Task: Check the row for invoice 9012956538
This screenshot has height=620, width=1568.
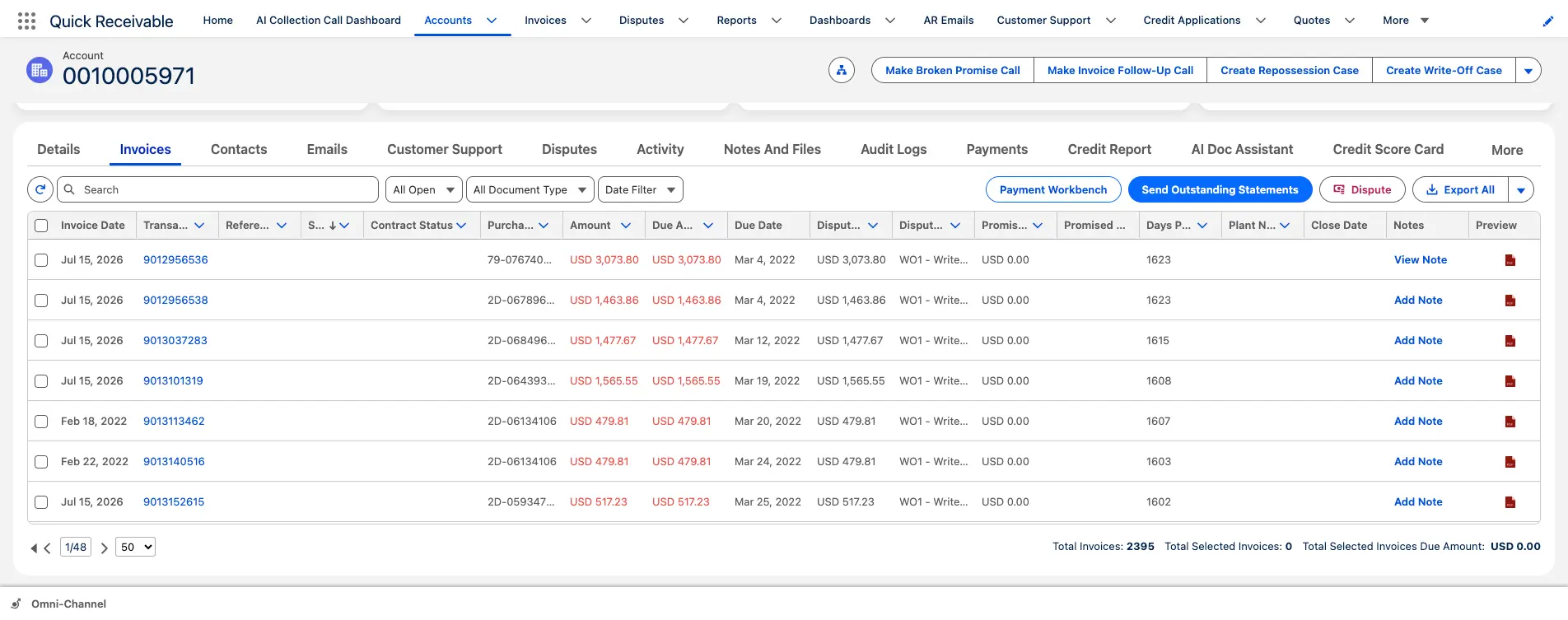Action: [41, 301]
